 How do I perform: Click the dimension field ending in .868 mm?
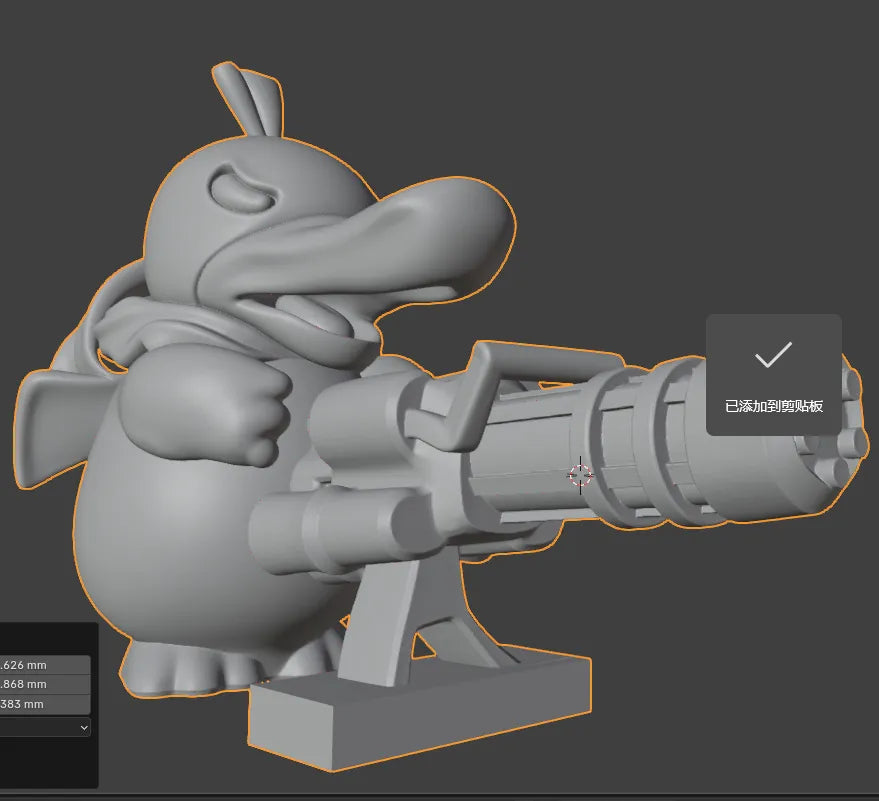point(45,684)
